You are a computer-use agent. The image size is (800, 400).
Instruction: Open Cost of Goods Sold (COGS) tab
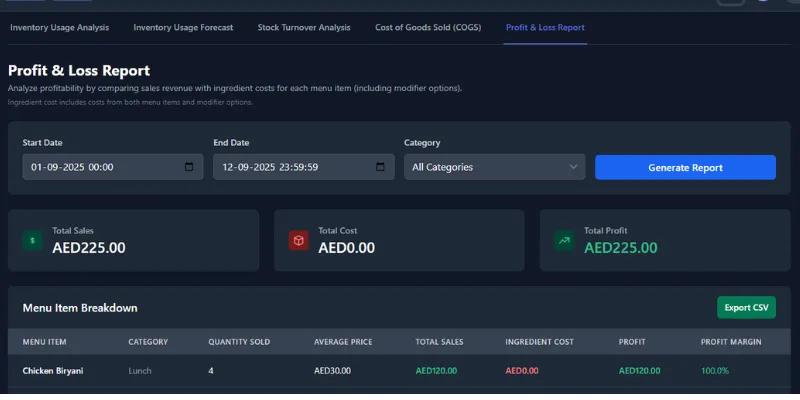(428, 27)
